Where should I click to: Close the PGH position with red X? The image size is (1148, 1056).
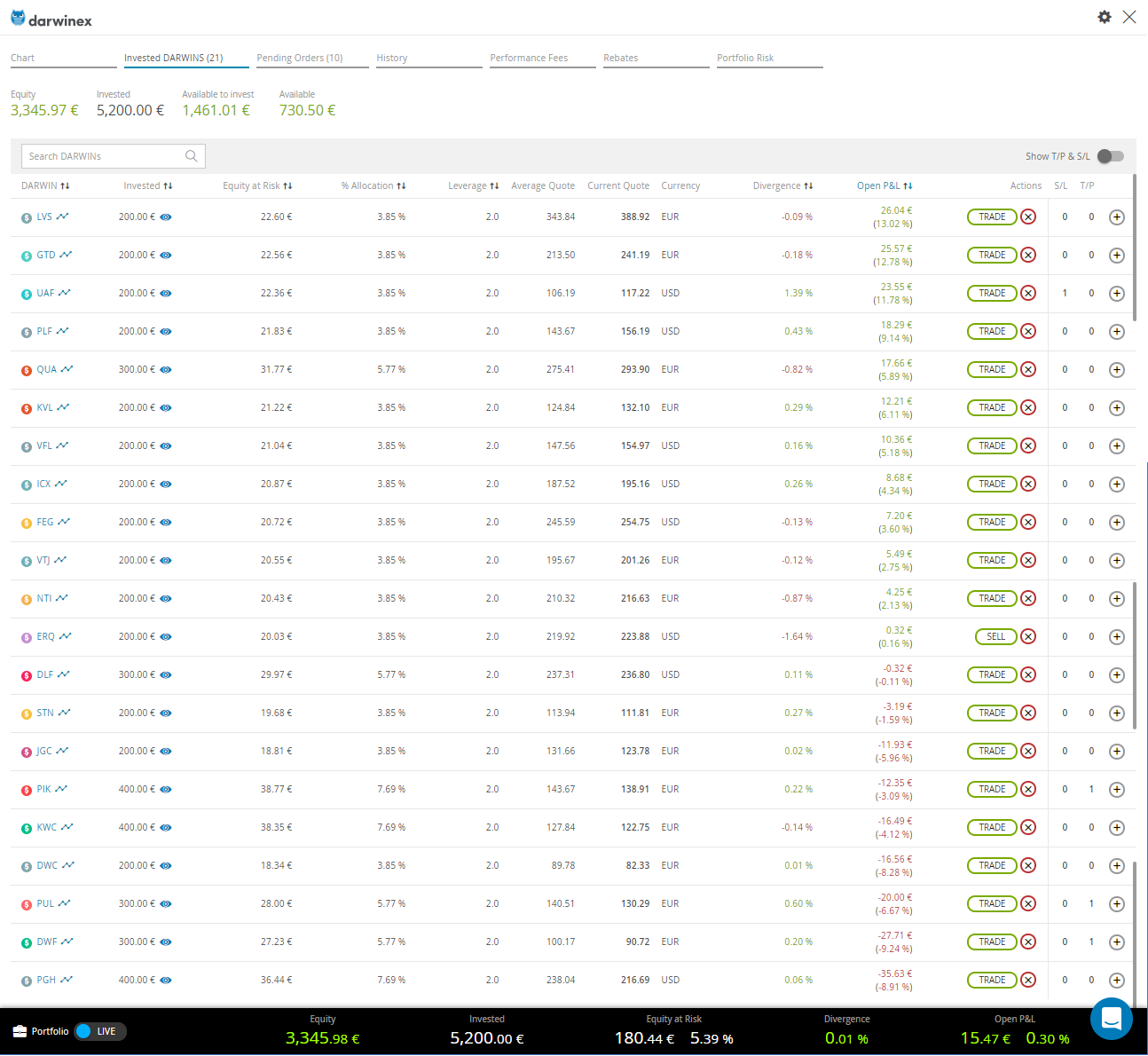(1028, 980)
